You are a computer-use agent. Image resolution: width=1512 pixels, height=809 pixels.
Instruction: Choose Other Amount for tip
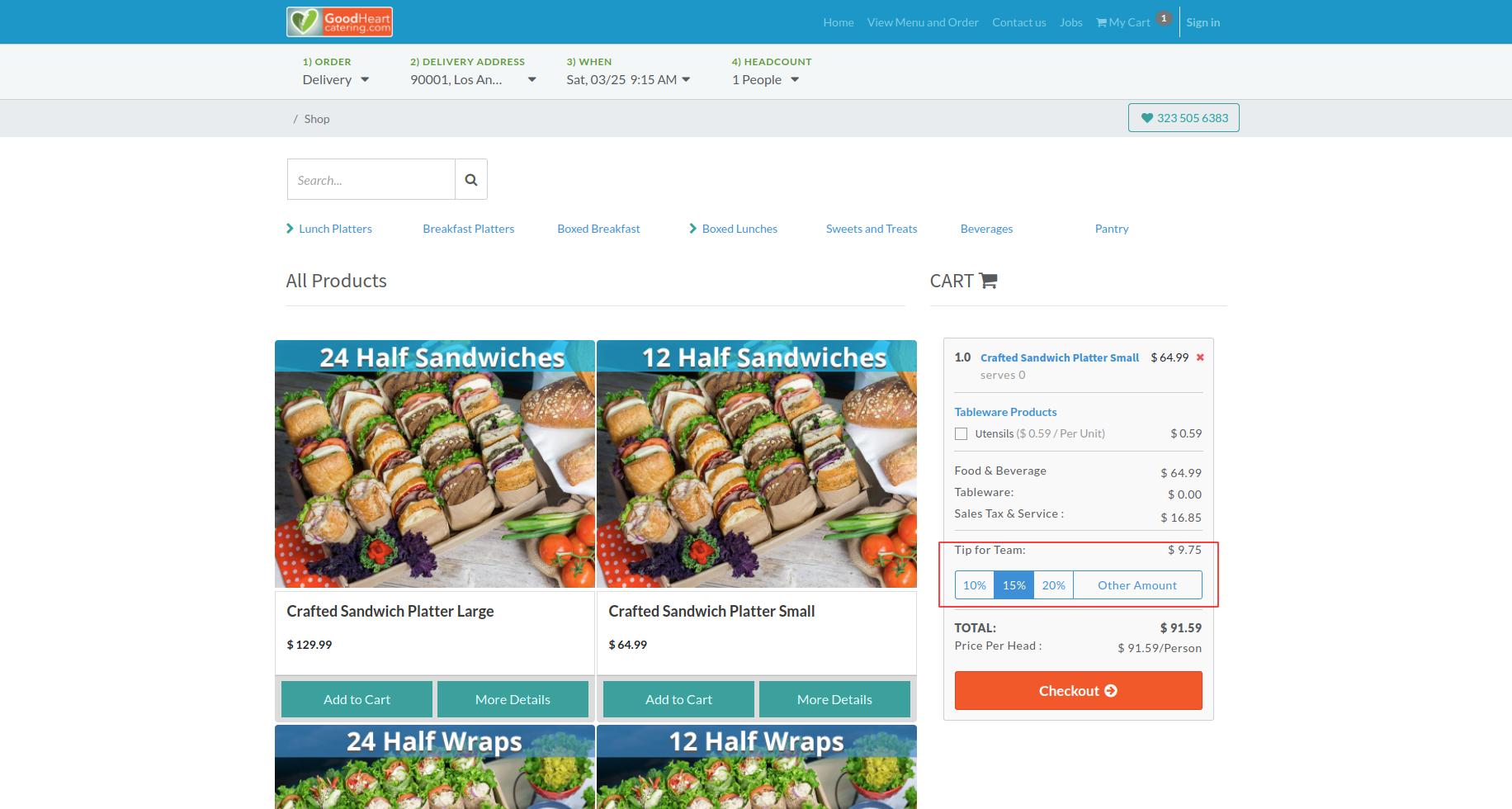click(x=1137, y=585)
